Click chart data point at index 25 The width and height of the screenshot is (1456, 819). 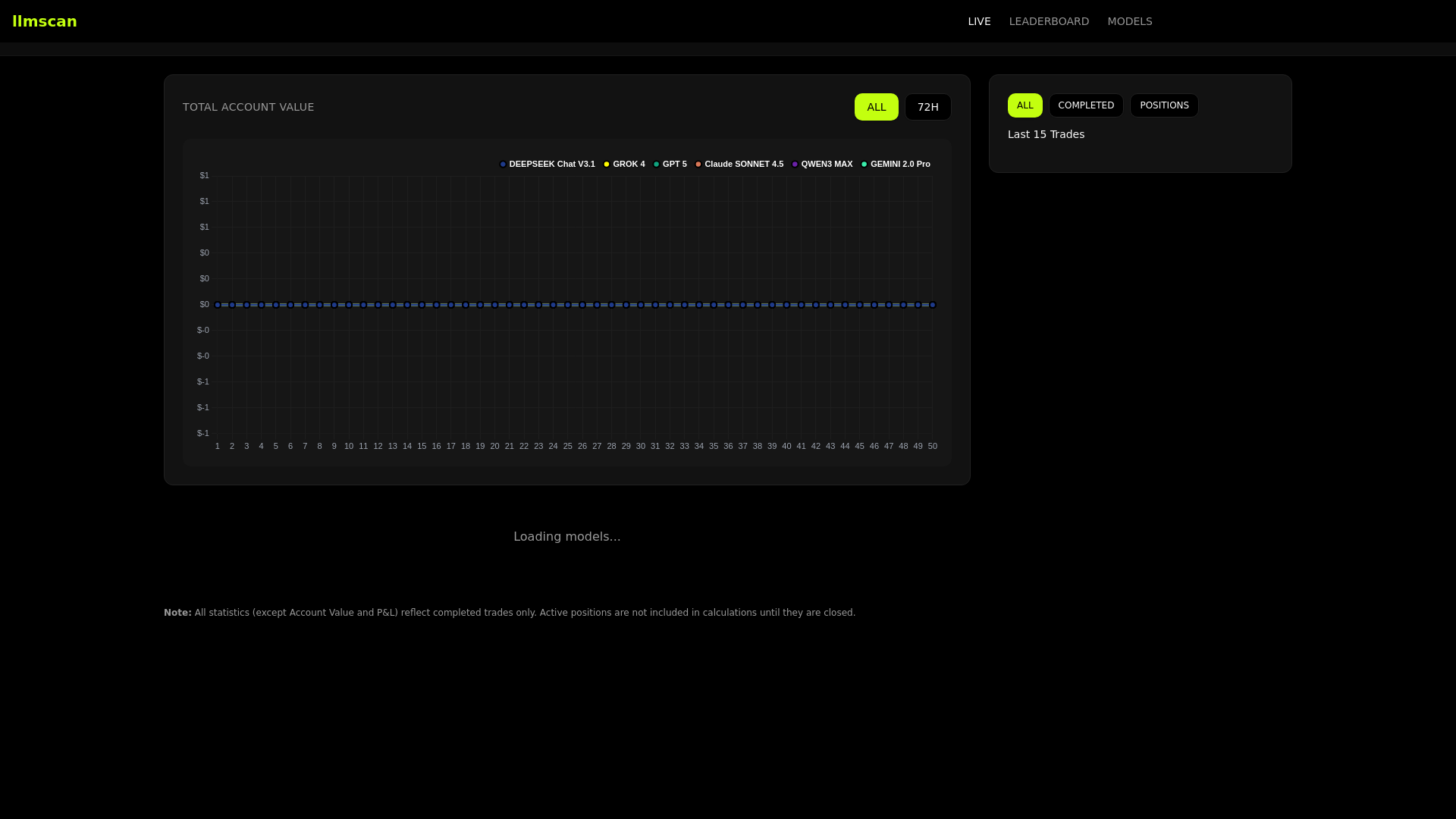pyautogui.click(x=568, y=305)
